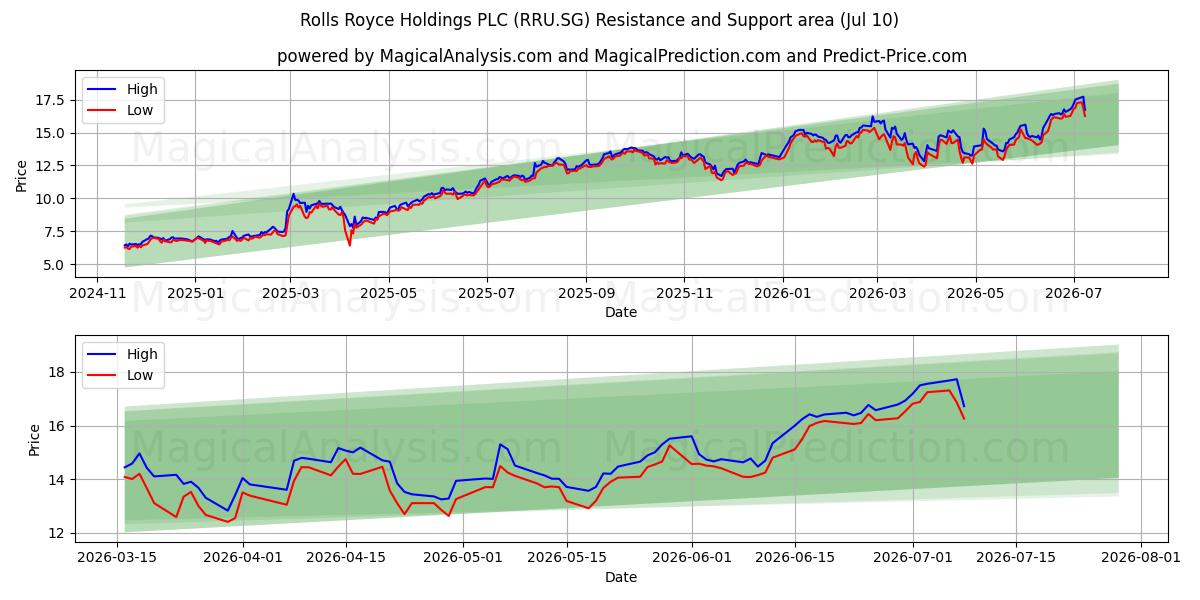Click the '15.0' price tick in top chart

(52, 133)
